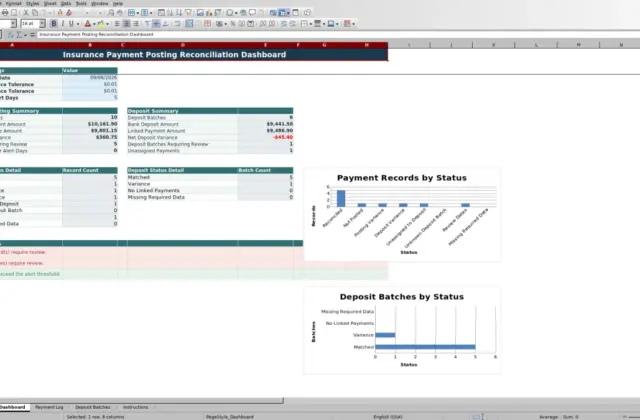Select the -$45.40 Net Deposit Variance cell

point(265,137)
